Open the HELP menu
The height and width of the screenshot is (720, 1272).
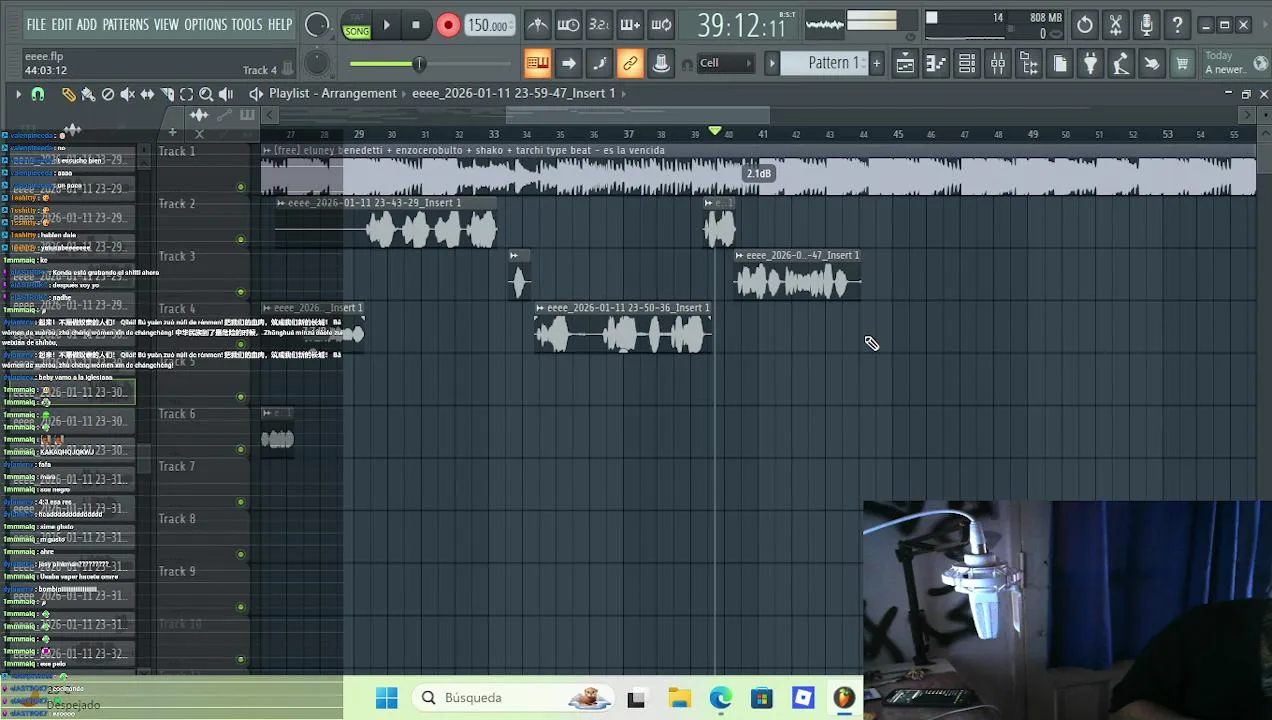[x=280, y=25]
